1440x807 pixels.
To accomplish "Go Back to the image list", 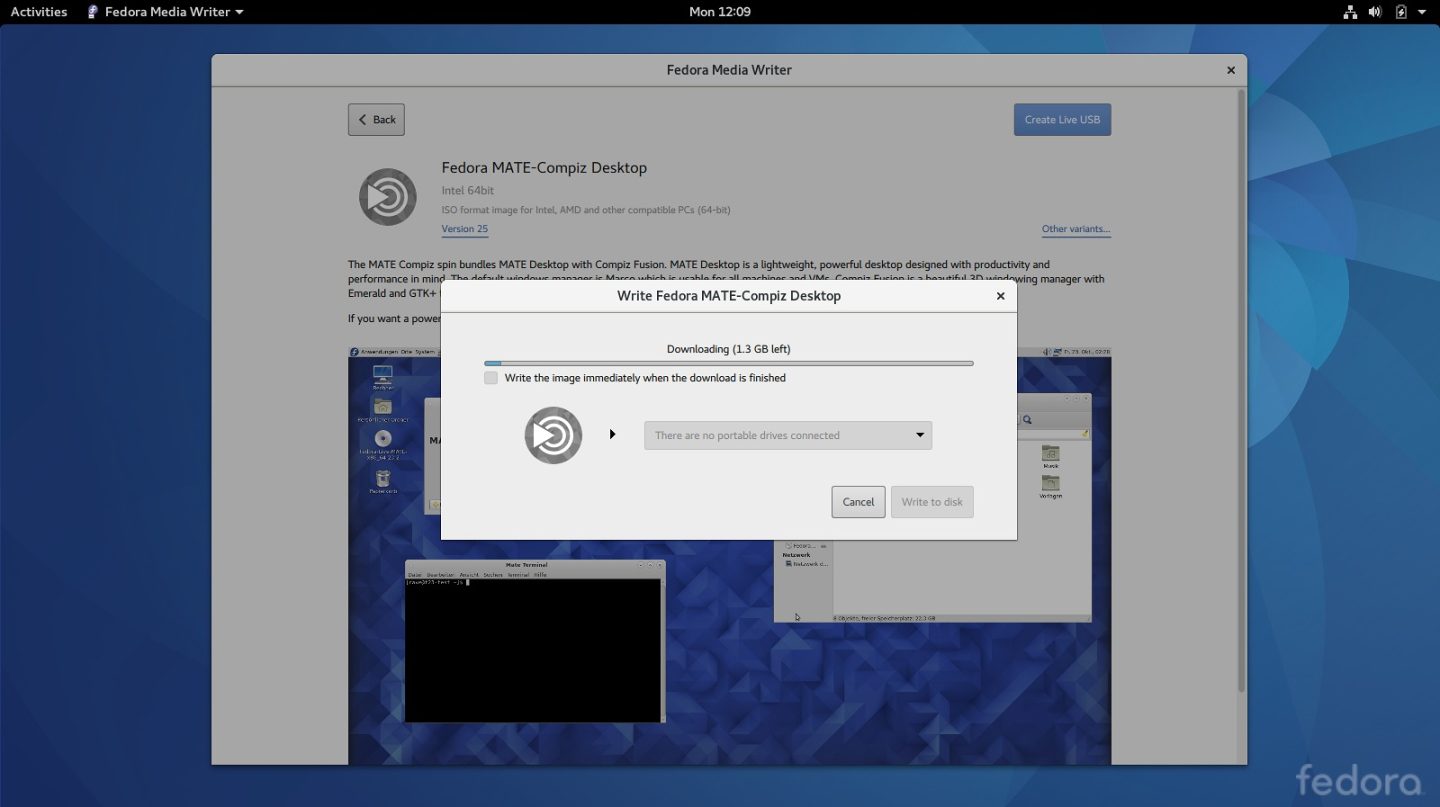I will tap(376, 119).
